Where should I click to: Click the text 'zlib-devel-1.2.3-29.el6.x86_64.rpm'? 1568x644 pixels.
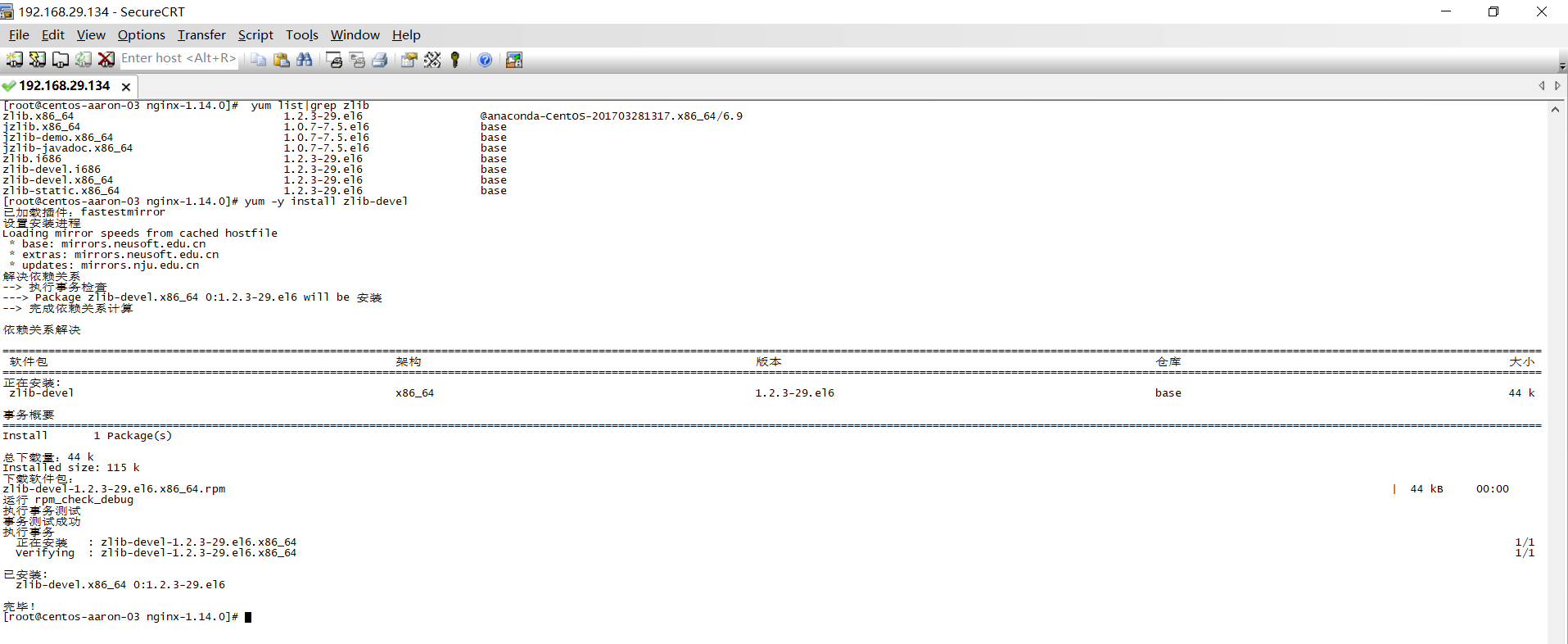coord(114,489)
